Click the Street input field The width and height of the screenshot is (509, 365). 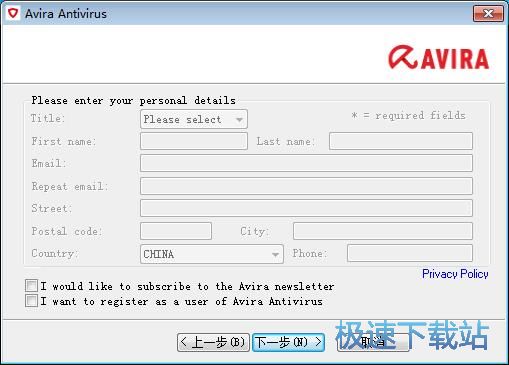[x=306, y=208]
